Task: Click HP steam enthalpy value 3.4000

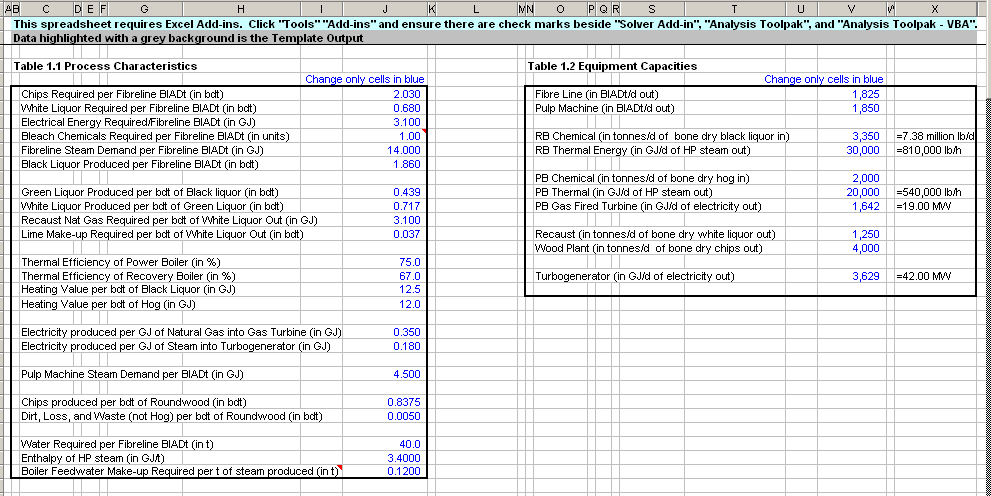Action: coord(404,458)
